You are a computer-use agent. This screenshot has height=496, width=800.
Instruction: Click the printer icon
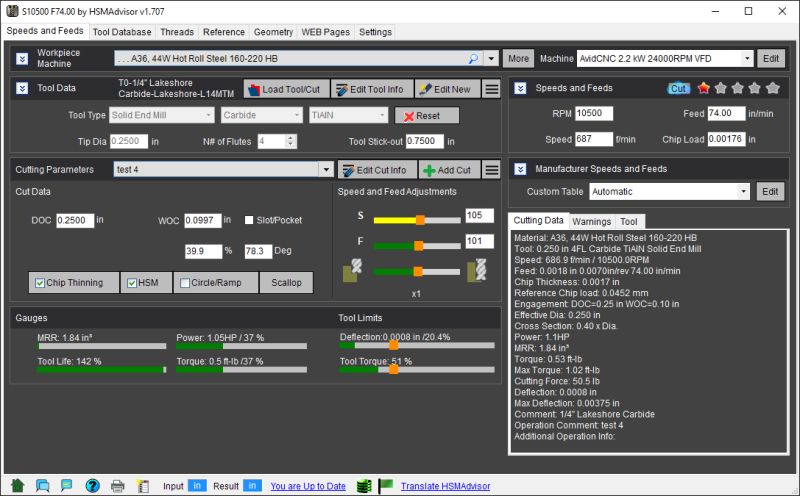click(118, 486)
